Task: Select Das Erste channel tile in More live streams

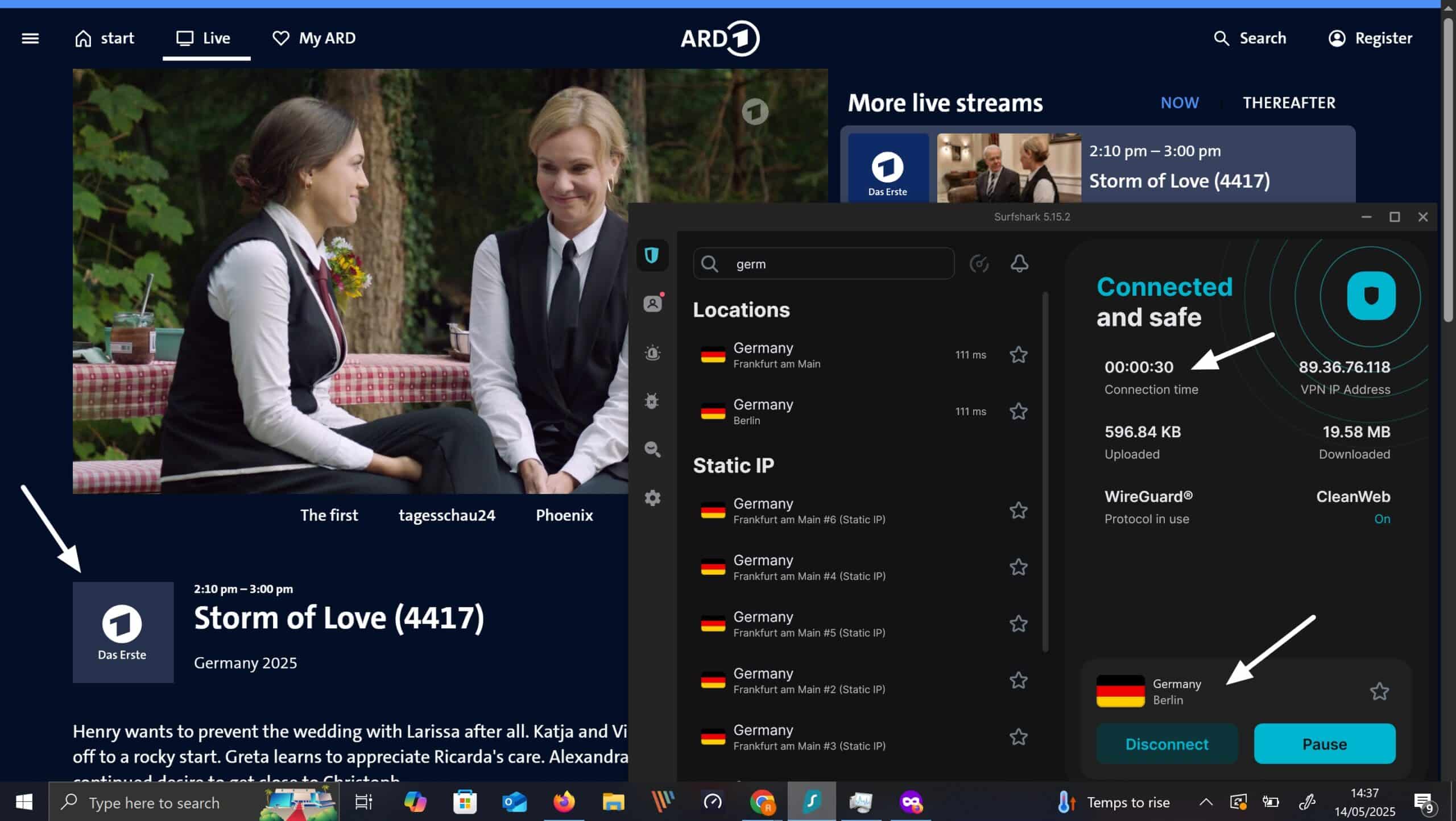Action: point(888,168)
